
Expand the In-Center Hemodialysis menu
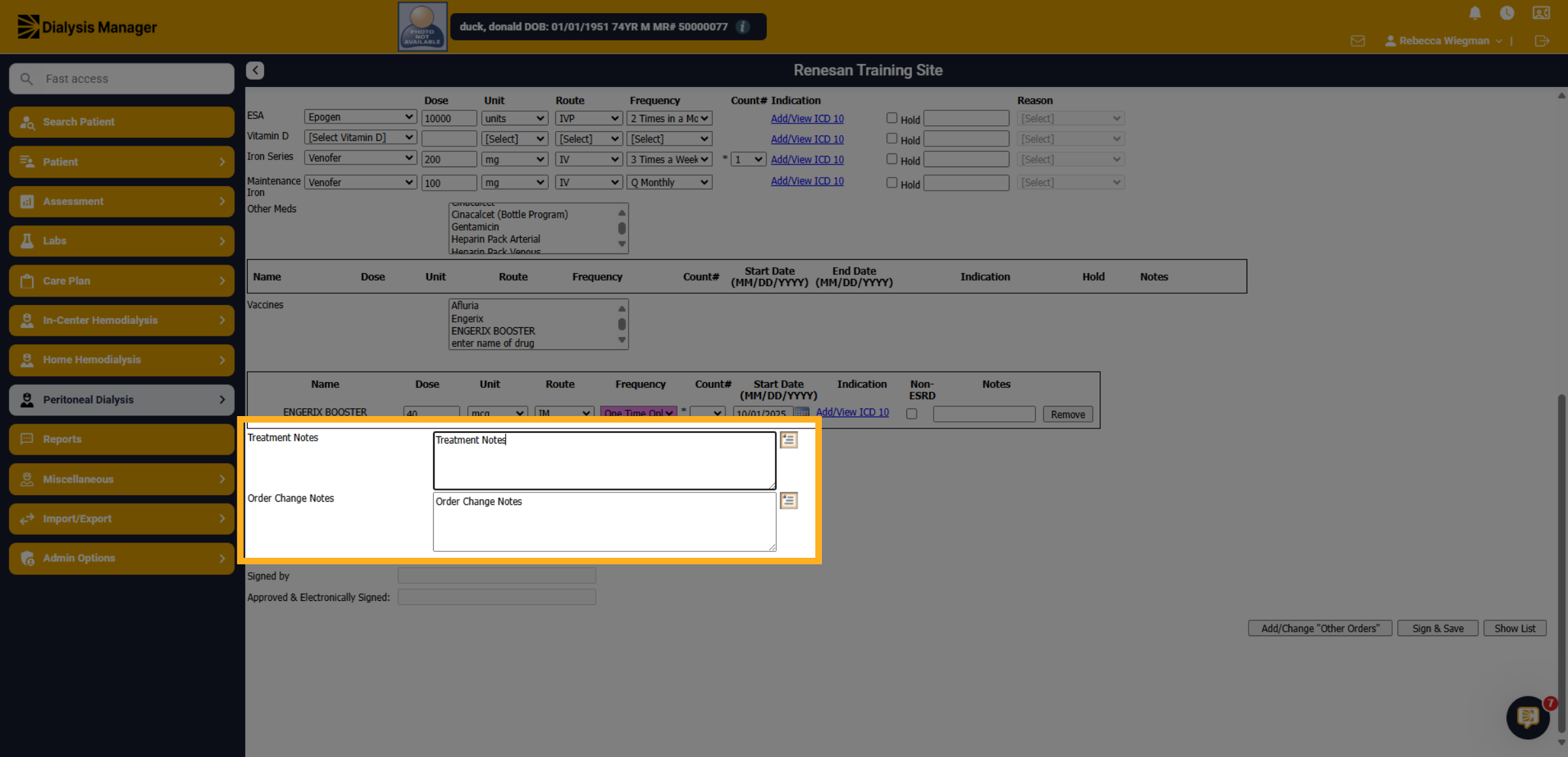click(x=122, y=321)
